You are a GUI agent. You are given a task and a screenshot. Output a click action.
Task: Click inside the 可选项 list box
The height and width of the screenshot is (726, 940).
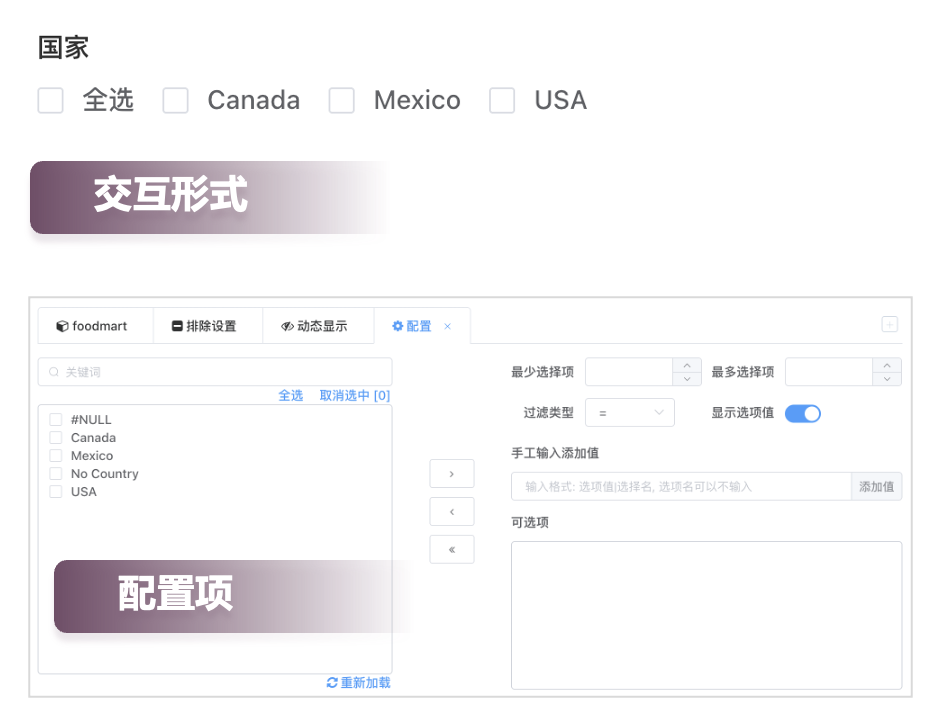pos(706,615)
